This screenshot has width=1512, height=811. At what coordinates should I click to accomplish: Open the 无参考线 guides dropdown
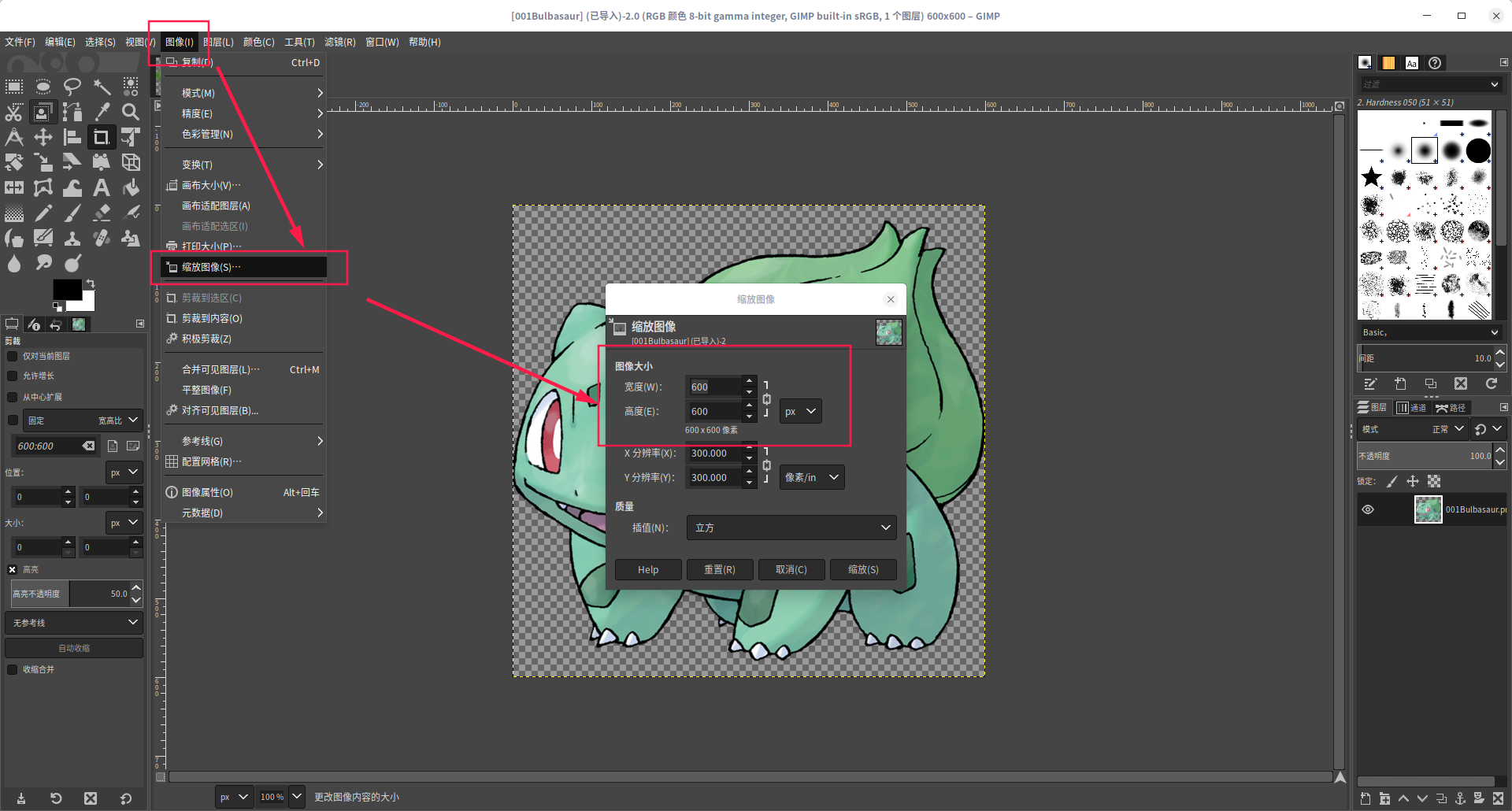tap(74, 623)
